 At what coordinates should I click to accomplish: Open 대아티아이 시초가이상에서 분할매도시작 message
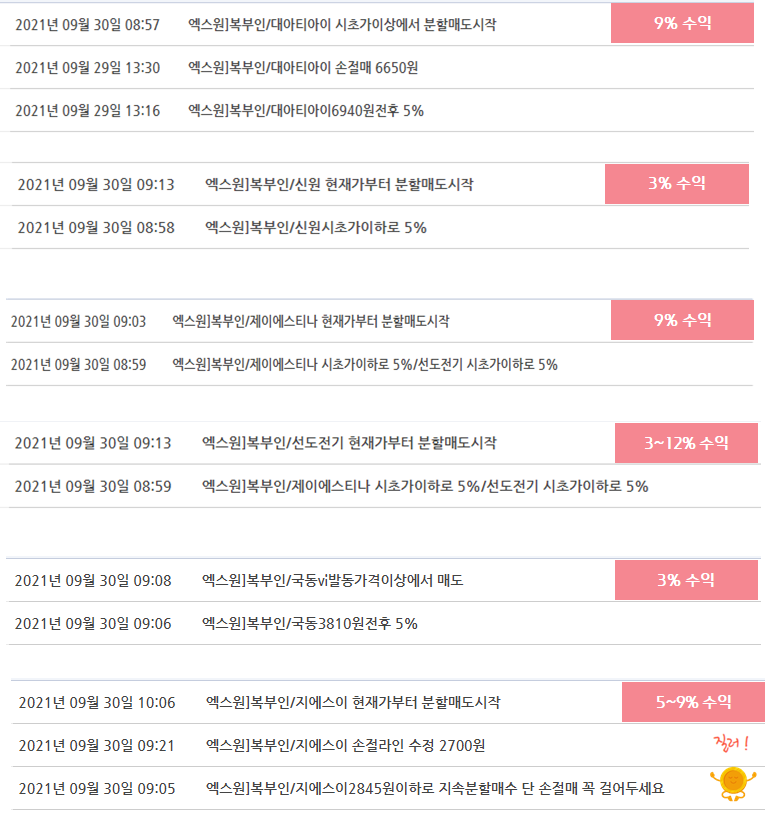(x=342, y=24)
